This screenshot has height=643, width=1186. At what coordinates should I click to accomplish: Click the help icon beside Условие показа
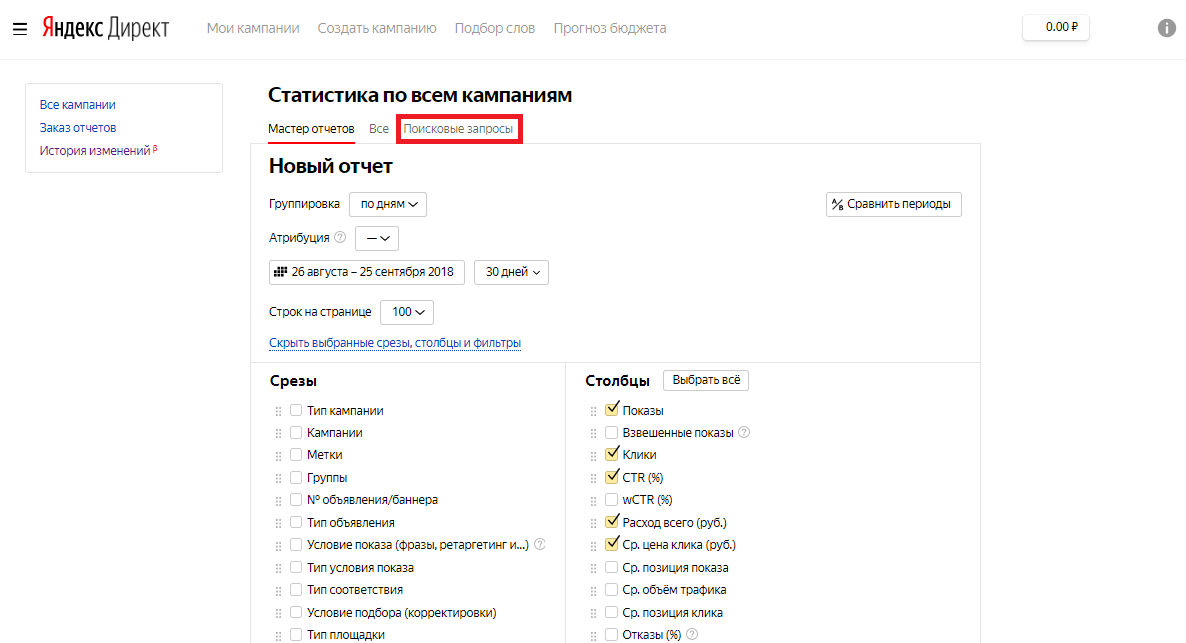coord(539,544)
